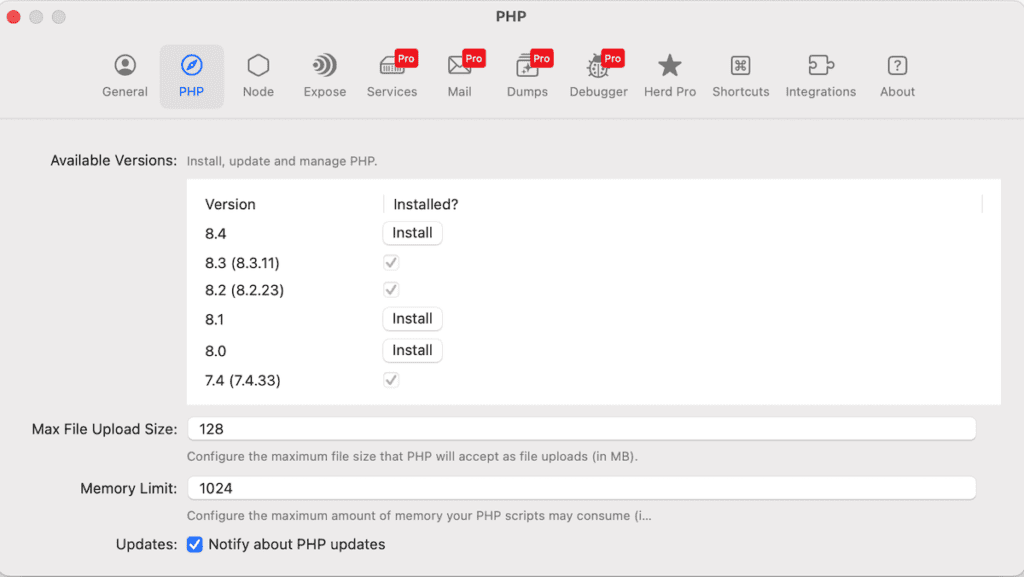
Task: Open the Shortcuts command-key icon
Action: 740,66
